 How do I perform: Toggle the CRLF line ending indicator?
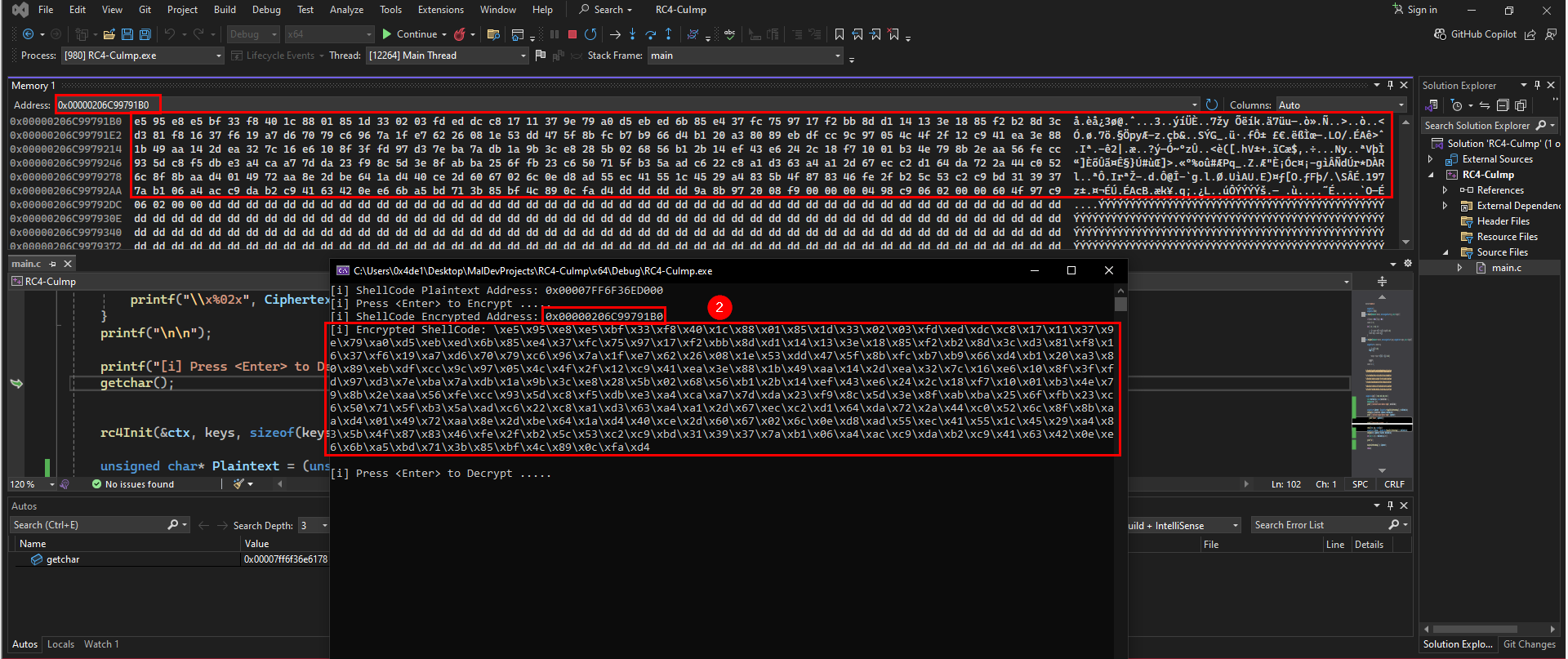[1395, 484]
